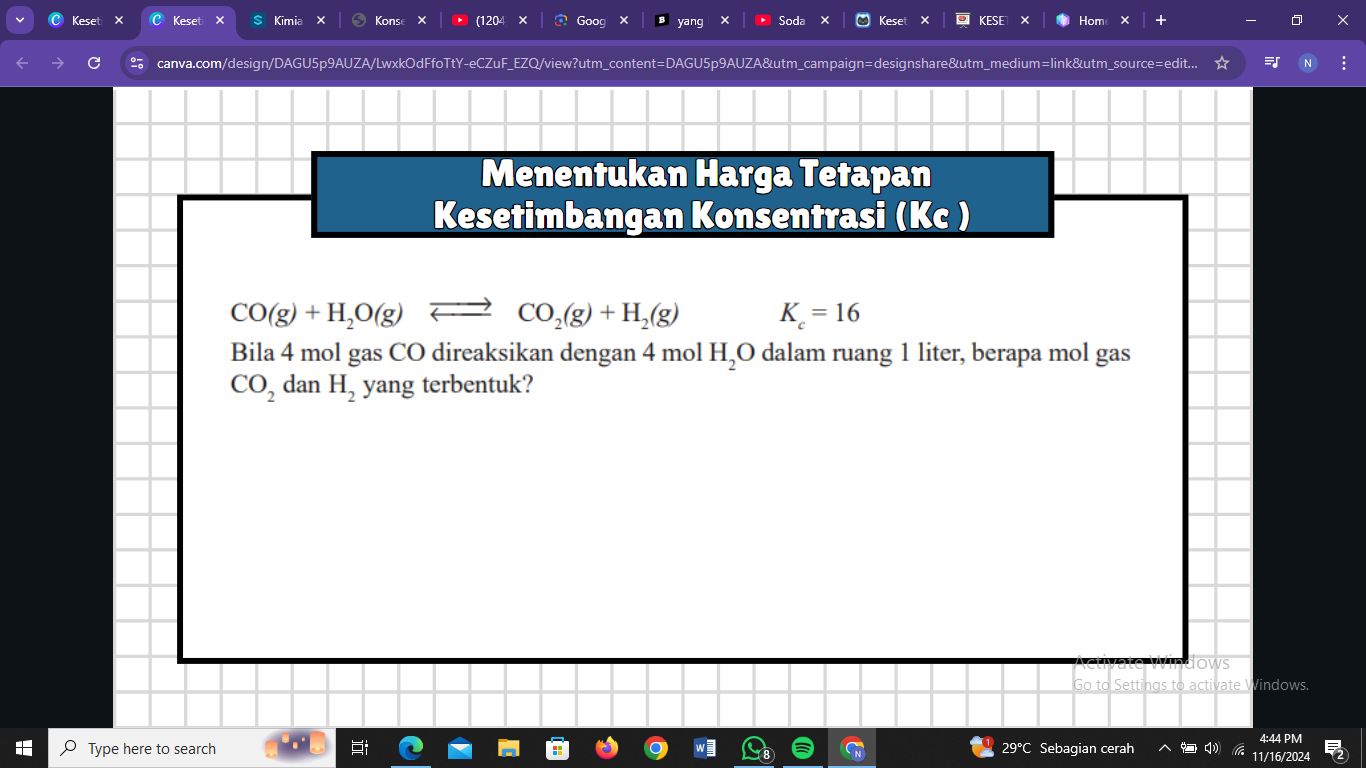Switch to the Konse tab

[390, 20]
